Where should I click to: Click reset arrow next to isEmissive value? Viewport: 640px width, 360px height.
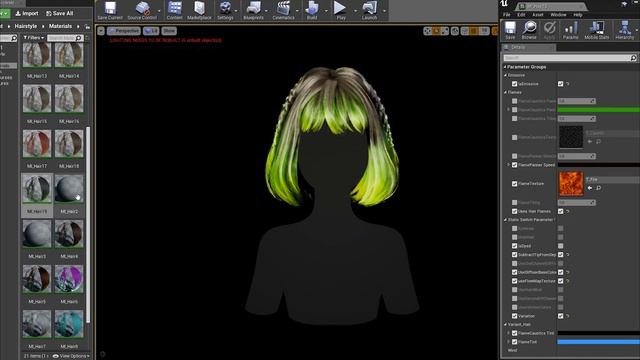pos(568,84)
